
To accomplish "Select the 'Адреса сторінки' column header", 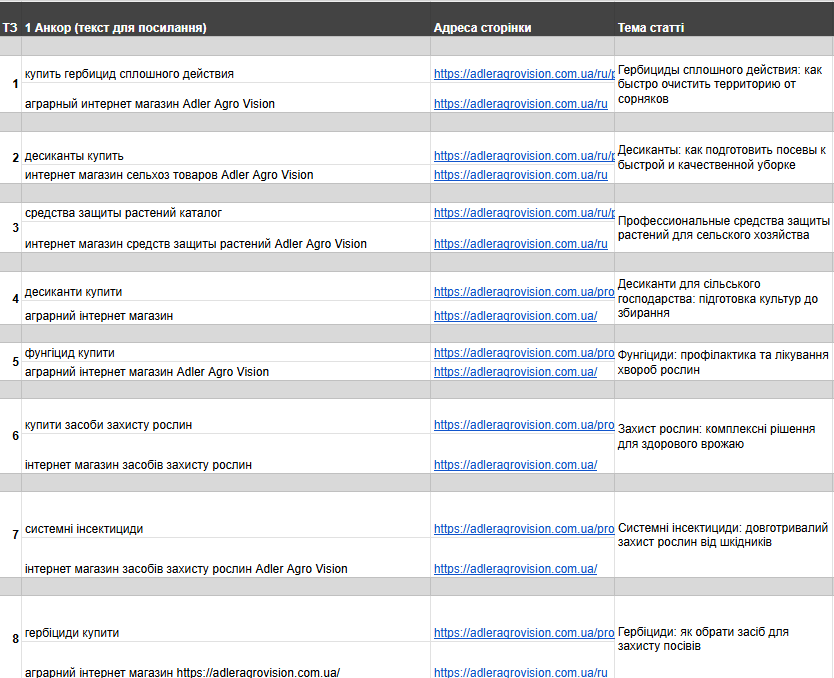I will click(x=482, y=28).
